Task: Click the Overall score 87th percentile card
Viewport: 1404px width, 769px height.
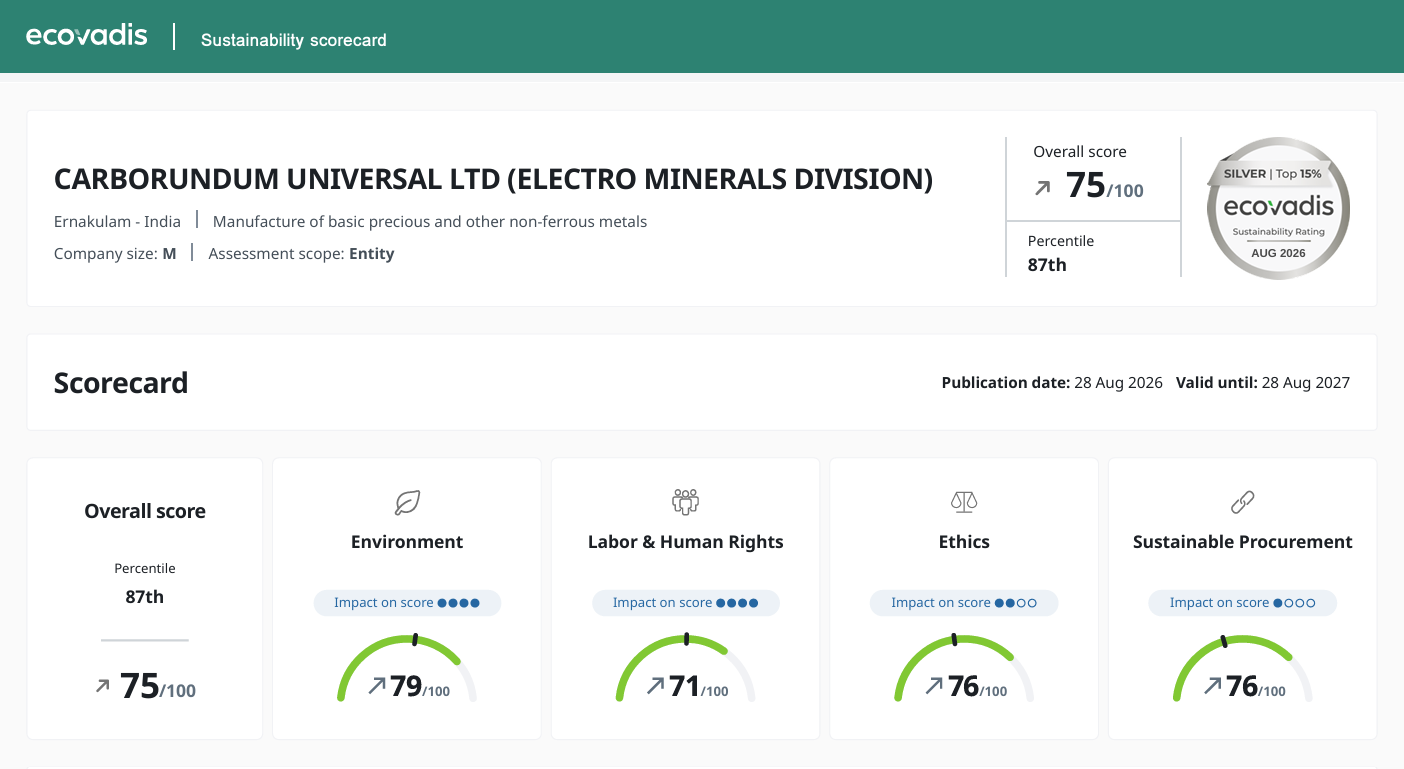Action: tap(145, 598)
